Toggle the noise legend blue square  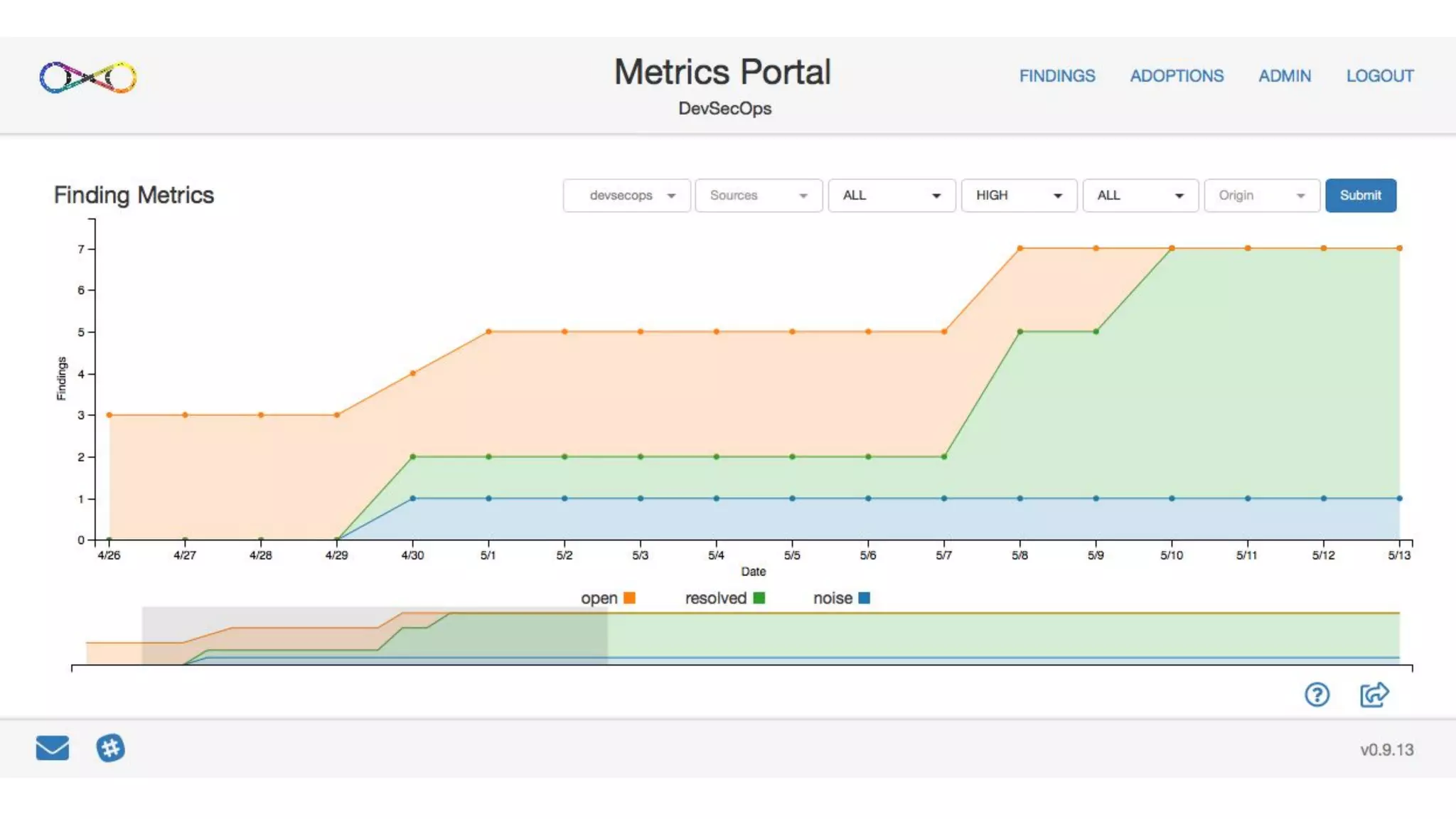pyautogui.click(x=864, y=598)
